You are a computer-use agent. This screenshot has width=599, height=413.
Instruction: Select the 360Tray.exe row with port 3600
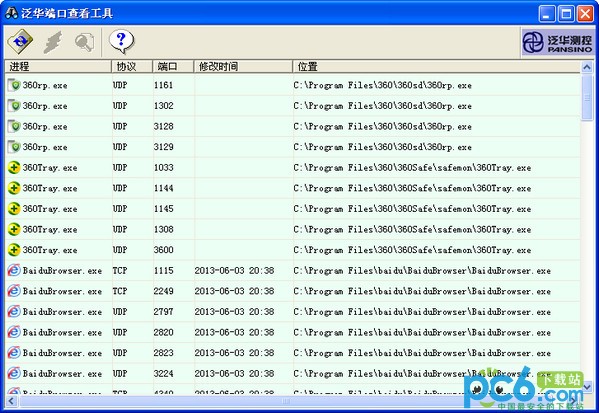point(293,250)
